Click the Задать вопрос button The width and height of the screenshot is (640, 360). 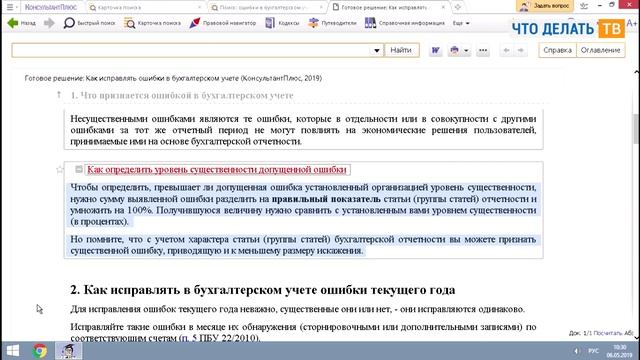545,6
